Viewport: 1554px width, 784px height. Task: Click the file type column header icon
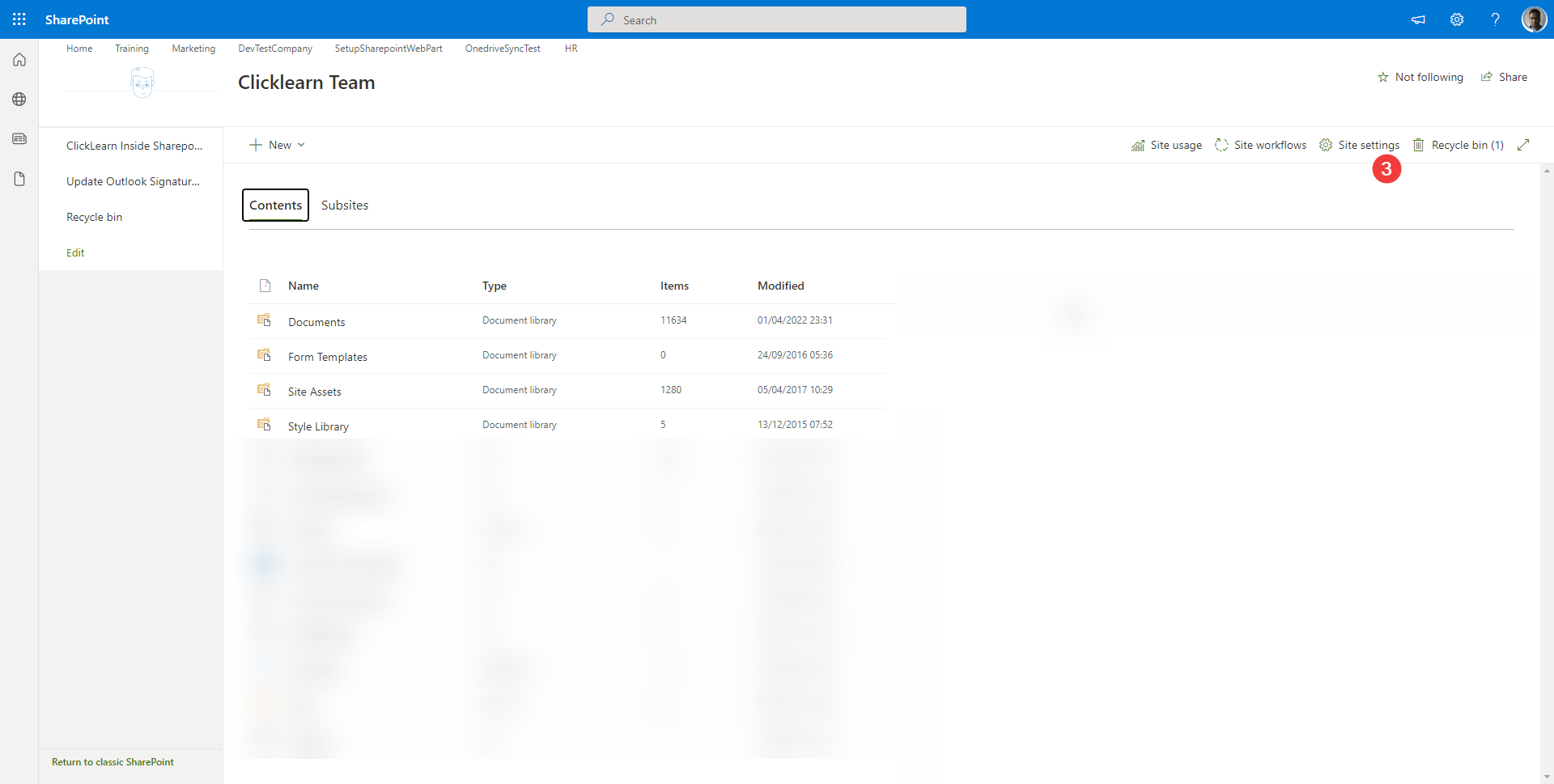(265, 286)
